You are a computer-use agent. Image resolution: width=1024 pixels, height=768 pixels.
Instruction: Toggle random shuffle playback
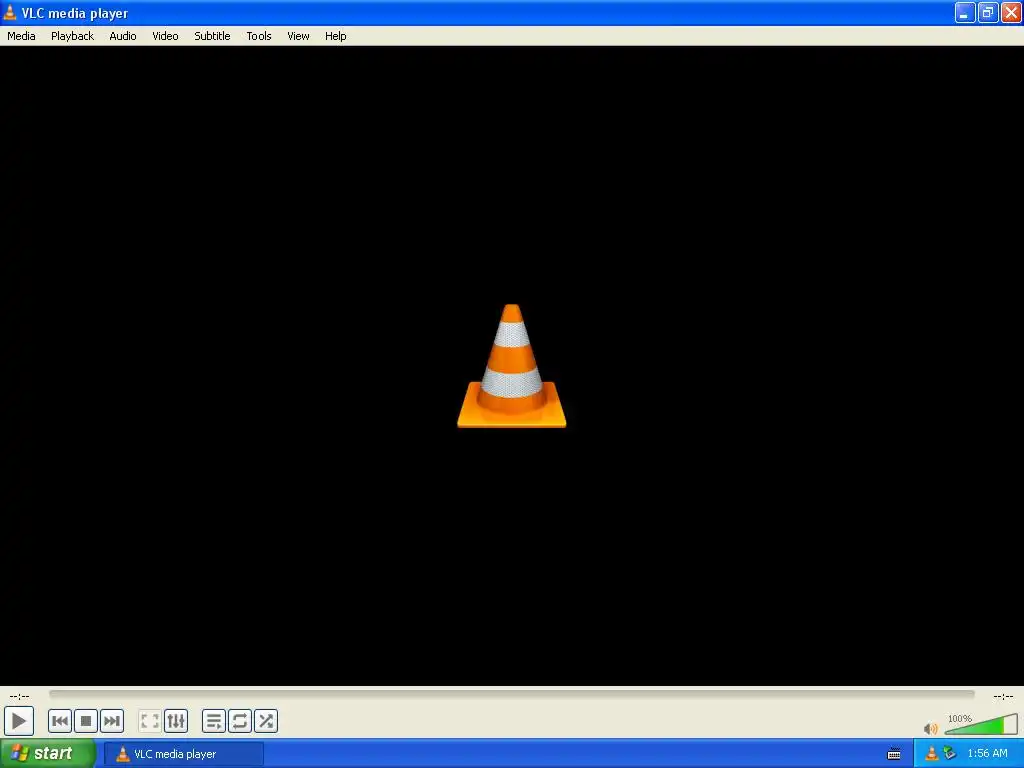click(266, 721)
